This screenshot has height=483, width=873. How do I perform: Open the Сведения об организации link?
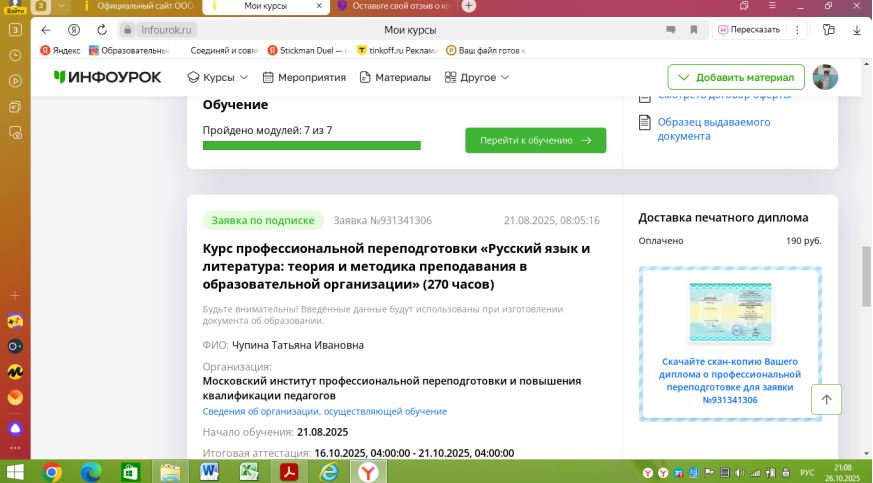(x=325, y=411)
